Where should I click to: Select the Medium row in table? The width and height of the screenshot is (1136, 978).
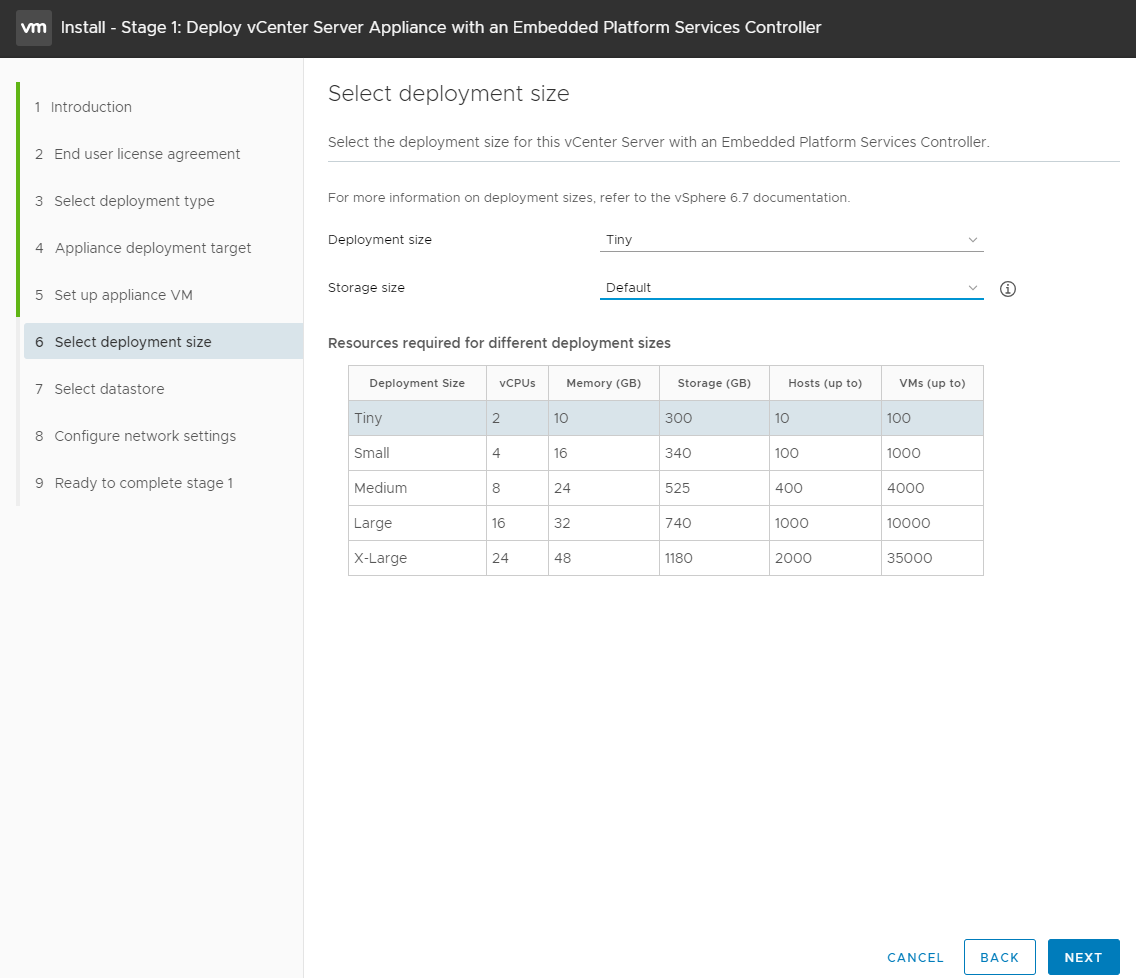[x=666, y=488]
